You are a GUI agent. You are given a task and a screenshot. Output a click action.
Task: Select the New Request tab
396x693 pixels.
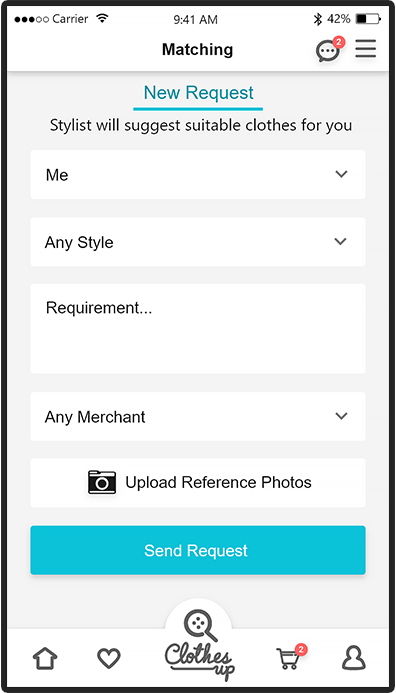[198, 93]
